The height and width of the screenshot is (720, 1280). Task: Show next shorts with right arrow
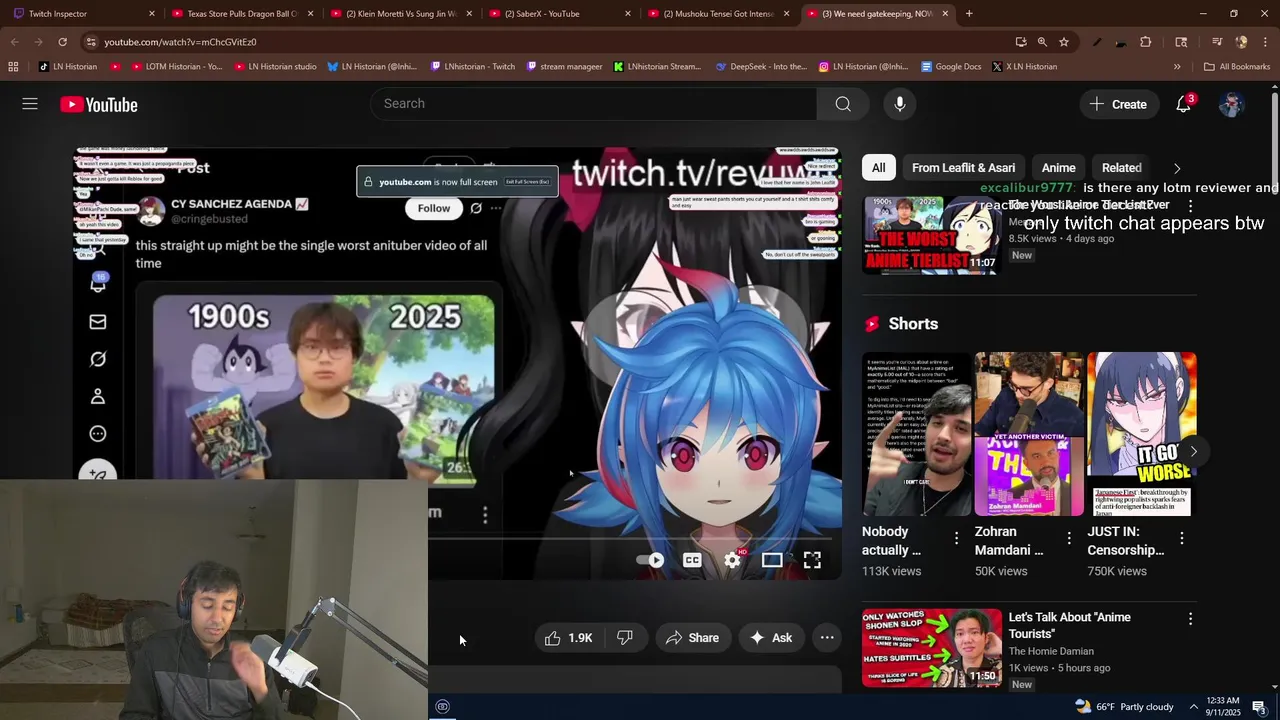pyautogui.click(x=1193, y=451)
